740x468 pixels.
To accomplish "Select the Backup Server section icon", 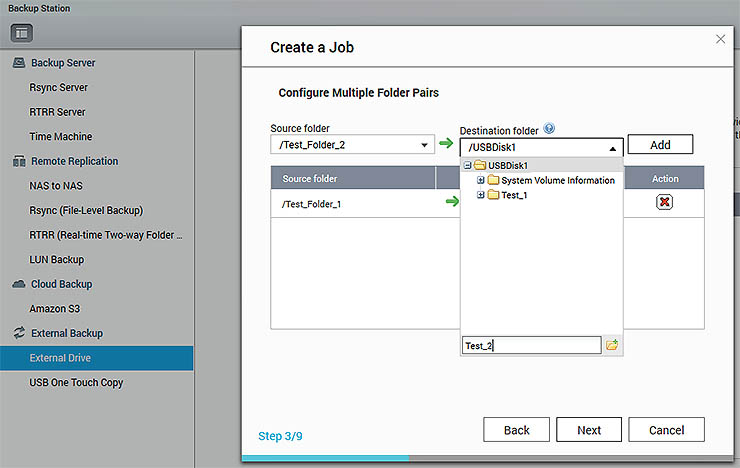I will [x=18, y=63].
